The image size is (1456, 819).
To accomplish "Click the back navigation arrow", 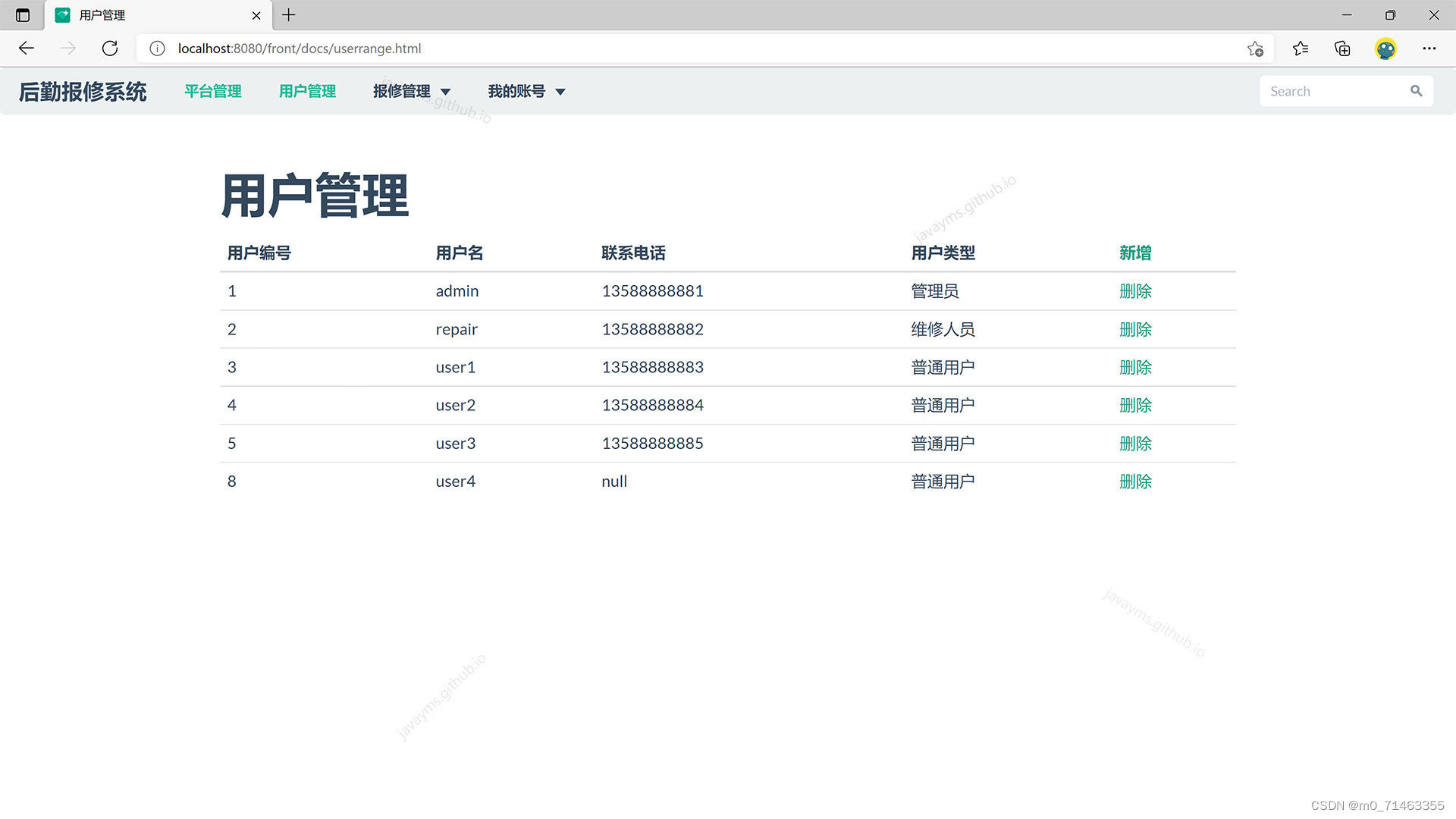I will [27, 49].
